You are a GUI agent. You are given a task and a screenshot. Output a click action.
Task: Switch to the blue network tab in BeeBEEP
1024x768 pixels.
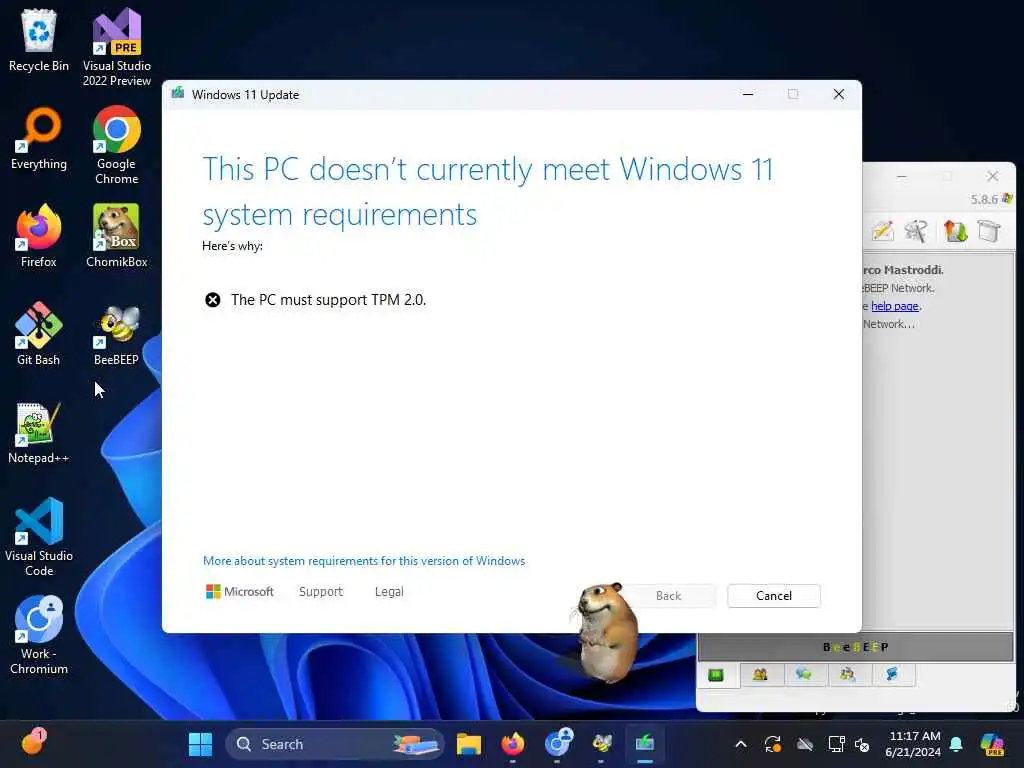click(891, 675)
